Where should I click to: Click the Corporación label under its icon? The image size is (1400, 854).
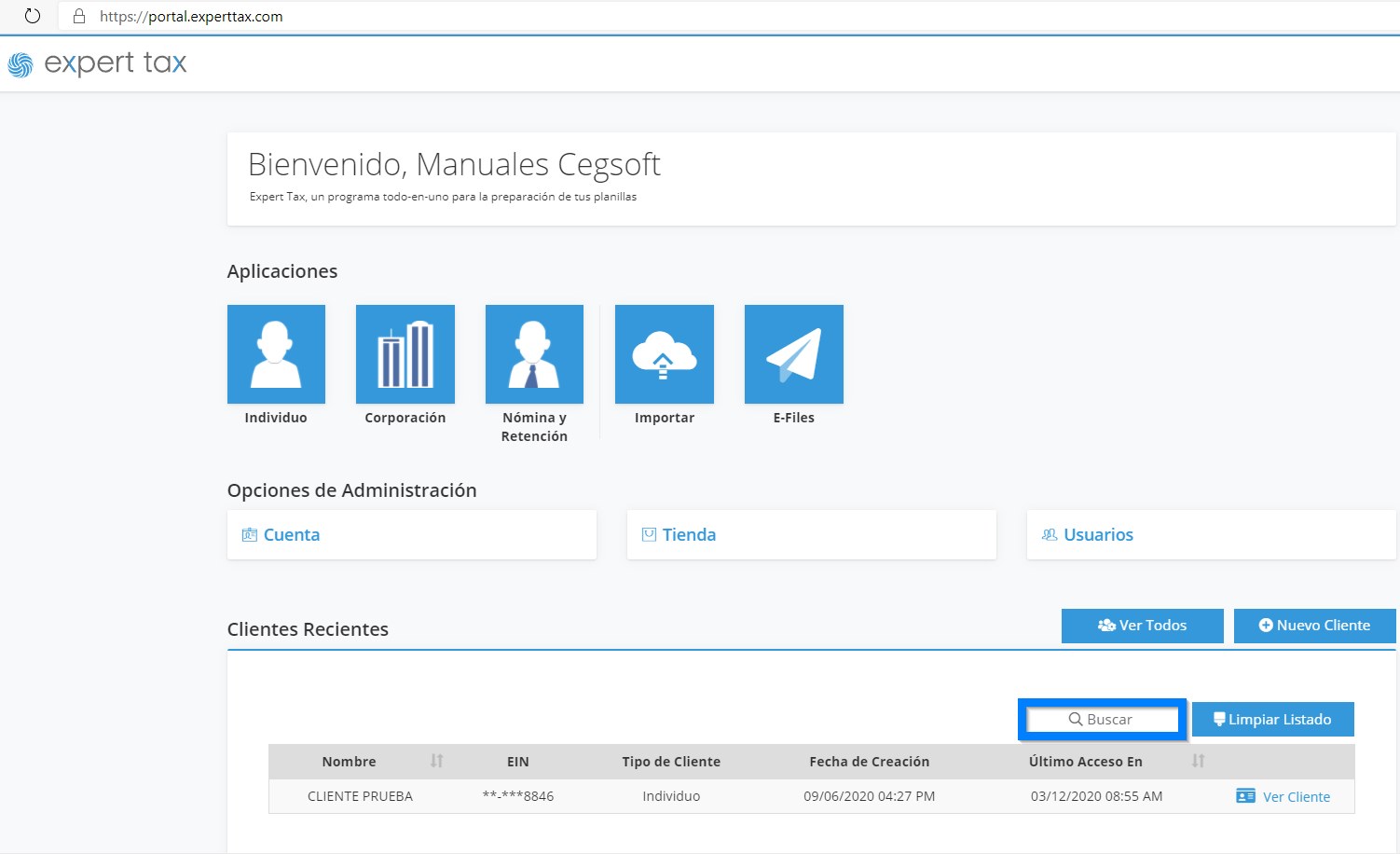(405, 418)
